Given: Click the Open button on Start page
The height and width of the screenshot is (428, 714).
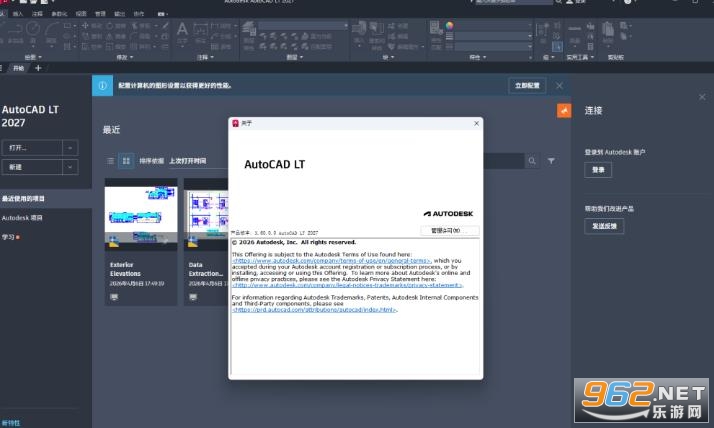Looking at the screenshot, I should click(x=32, y=148).
